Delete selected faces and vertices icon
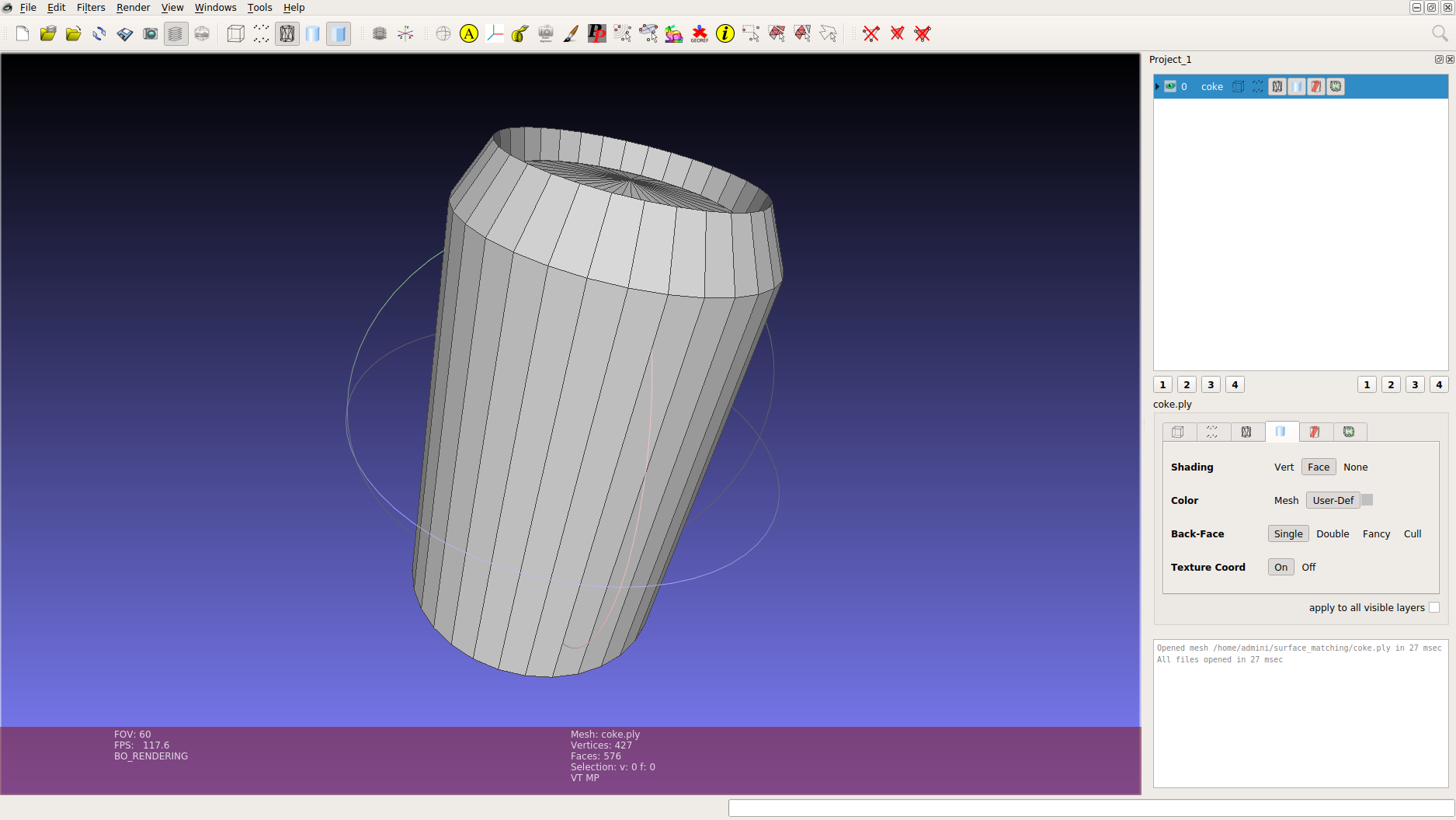Viewport: 1456px width, 820px height. coord(923,33)
